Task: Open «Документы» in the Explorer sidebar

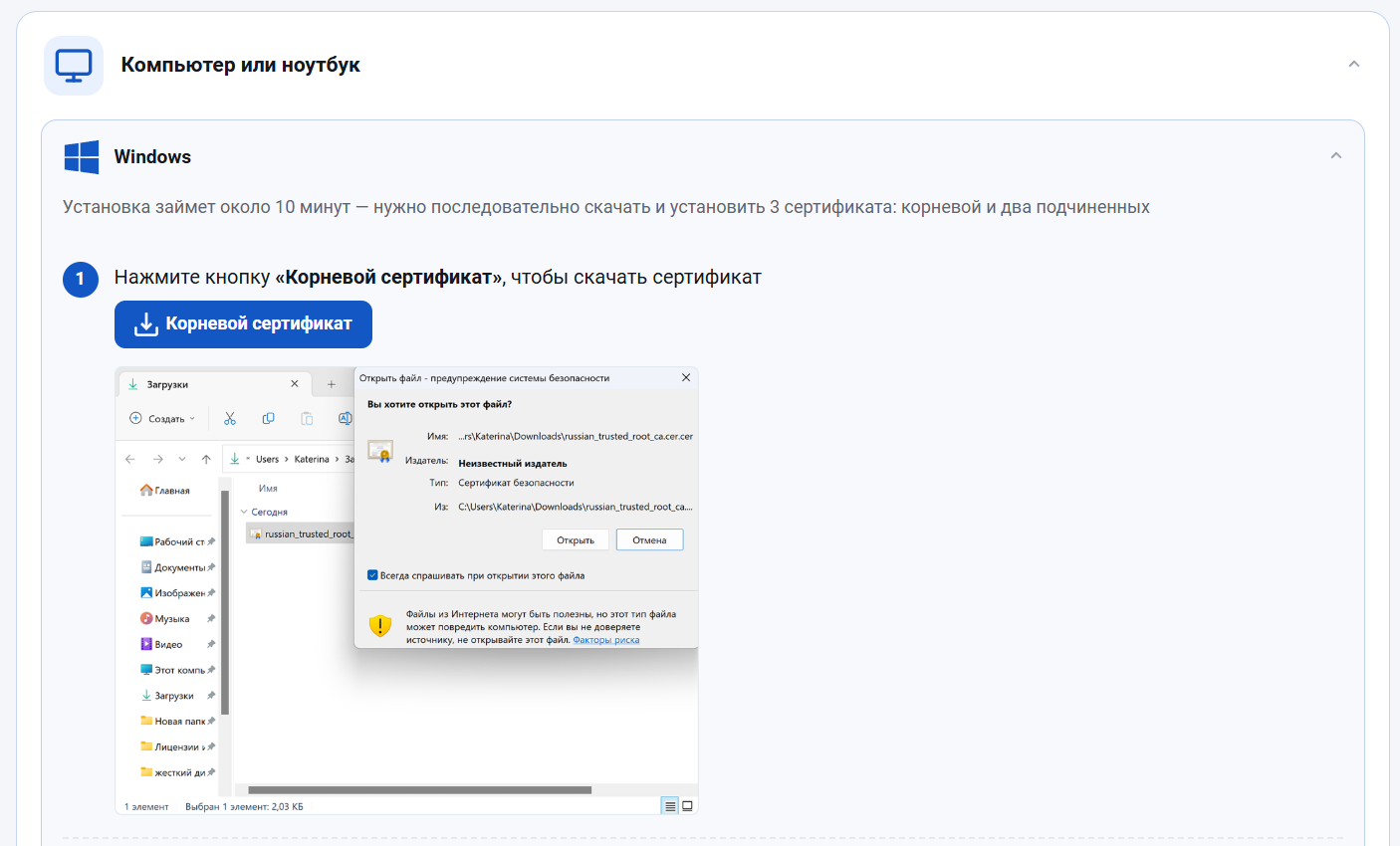Action: coord(177,567)
